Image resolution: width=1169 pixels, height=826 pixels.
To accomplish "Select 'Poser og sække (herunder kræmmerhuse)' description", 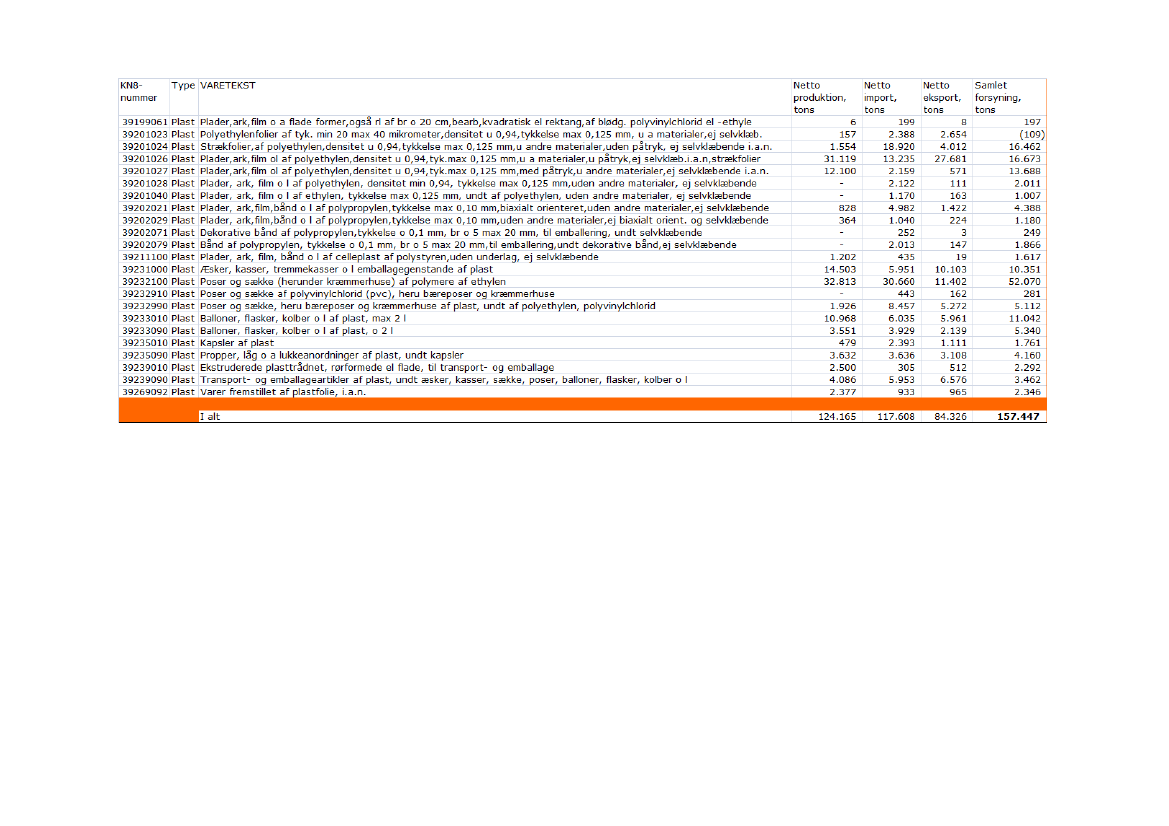I will [353, 282].
